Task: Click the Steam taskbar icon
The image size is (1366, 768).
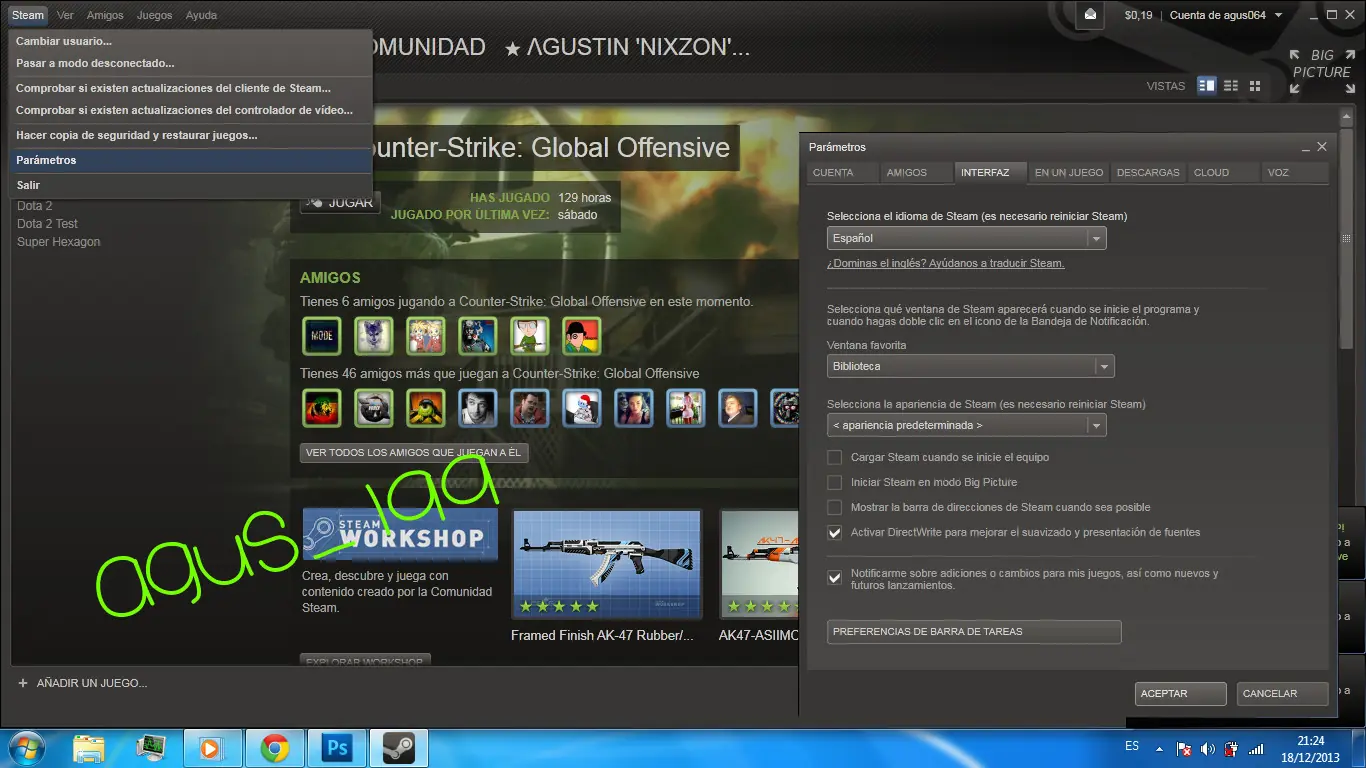Action: click(x=399, y=748)
